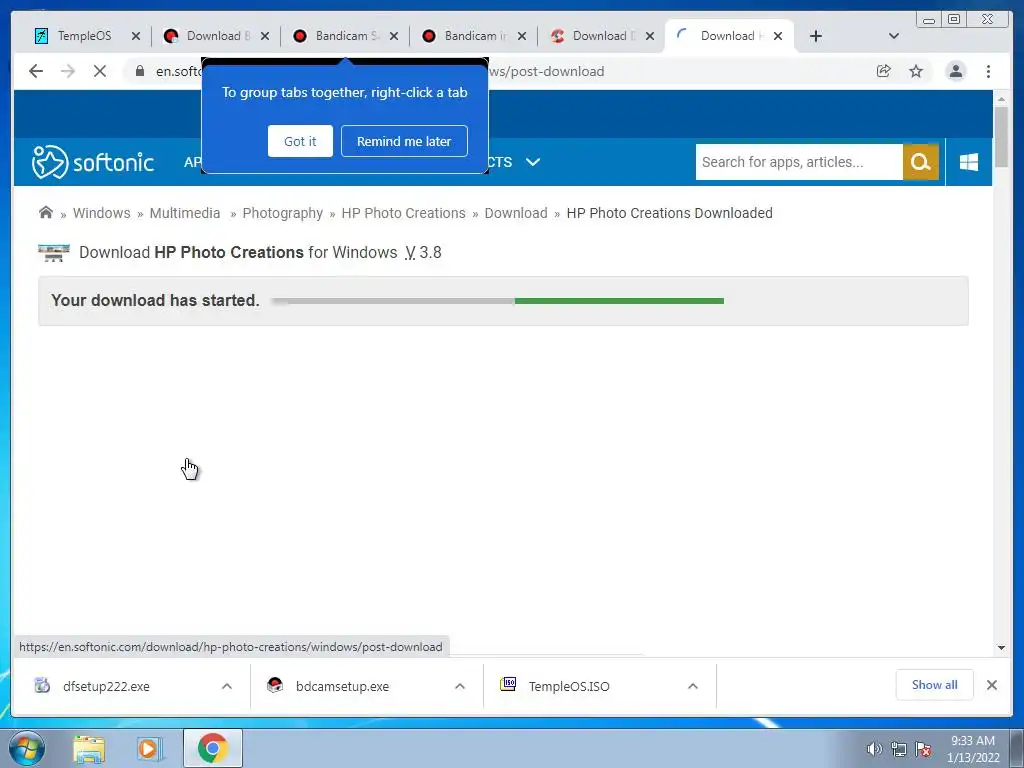This screenshot has width=1024, height=768.
Task: Close the downloads bar
Action: tap(992, 685)
